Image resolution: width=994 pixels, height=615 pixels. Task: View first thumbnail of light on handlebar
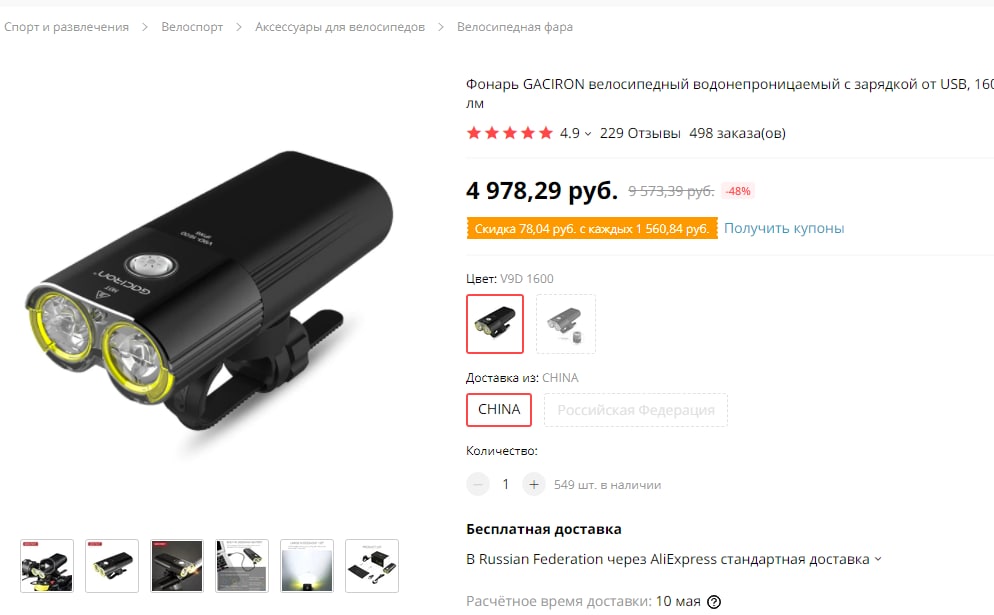(x=47, y=566)
